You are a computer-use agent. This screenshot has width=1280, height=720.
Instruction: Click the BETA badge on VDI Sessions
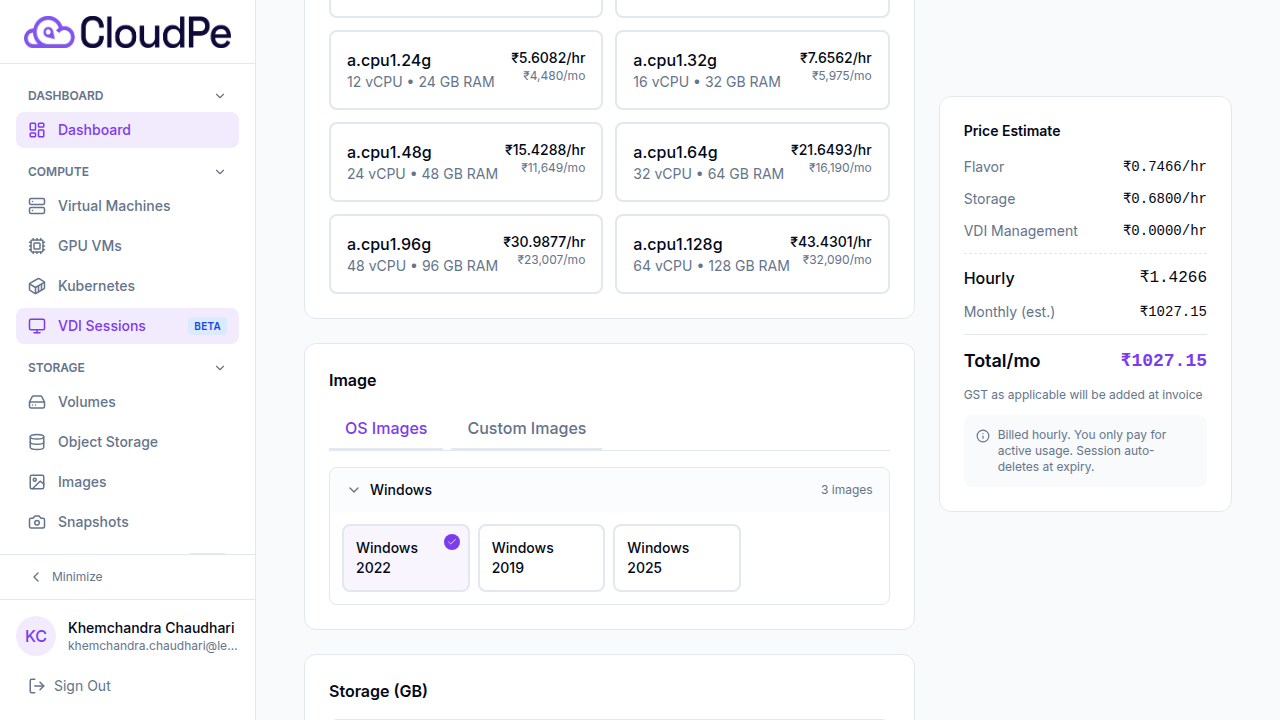(x=207, y=326)
